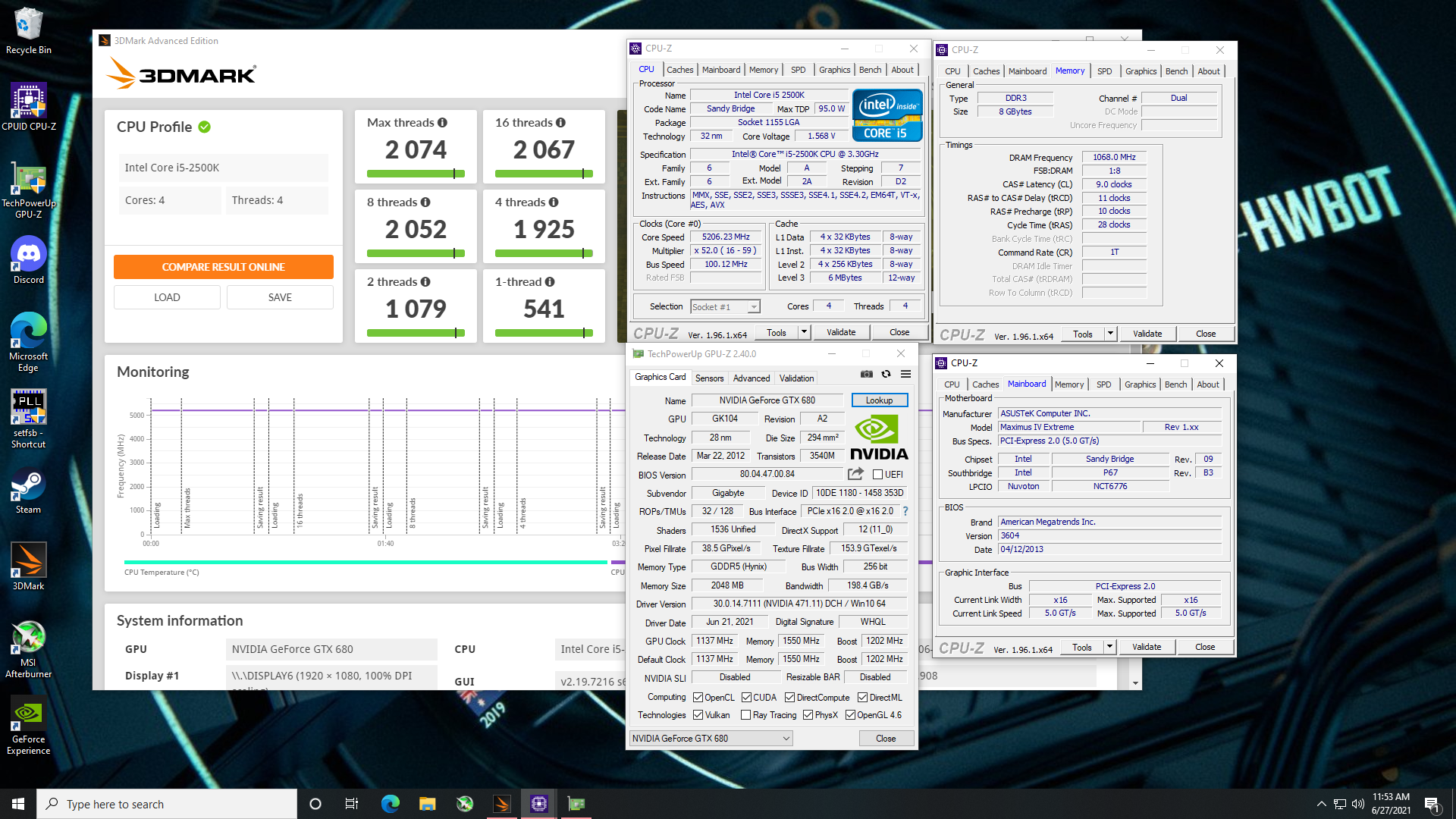
Task: Open Discord desktop icon
Action: click(28, 260)
